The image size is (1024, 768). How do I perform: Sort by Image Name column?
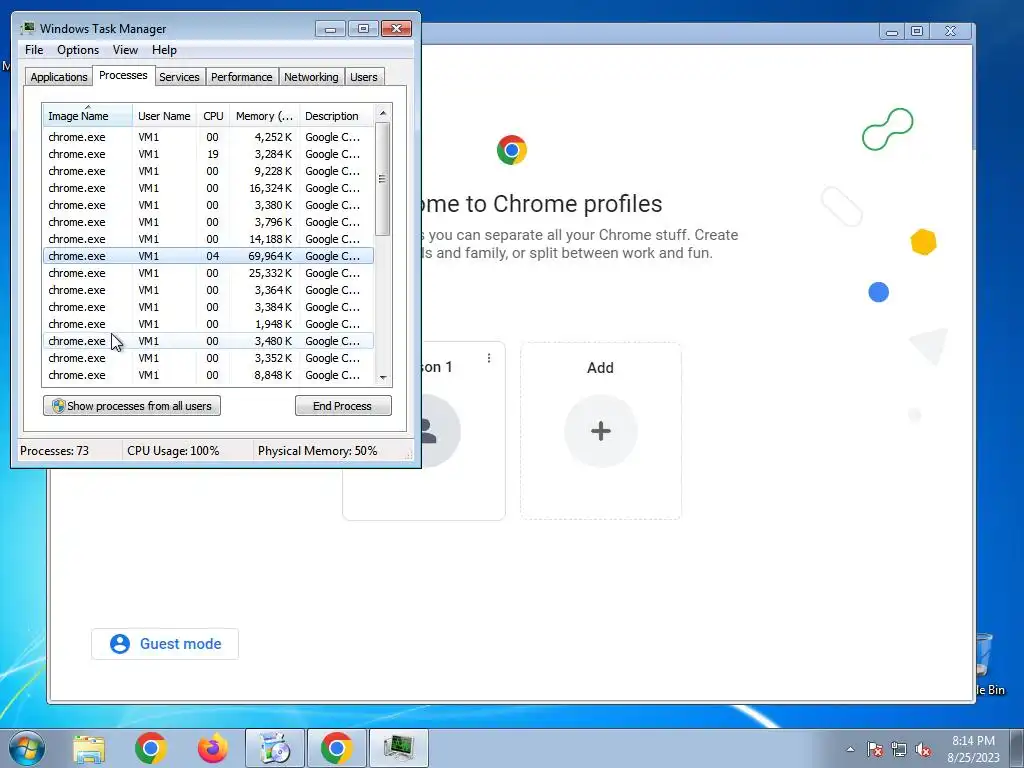(x=88, y=116)
